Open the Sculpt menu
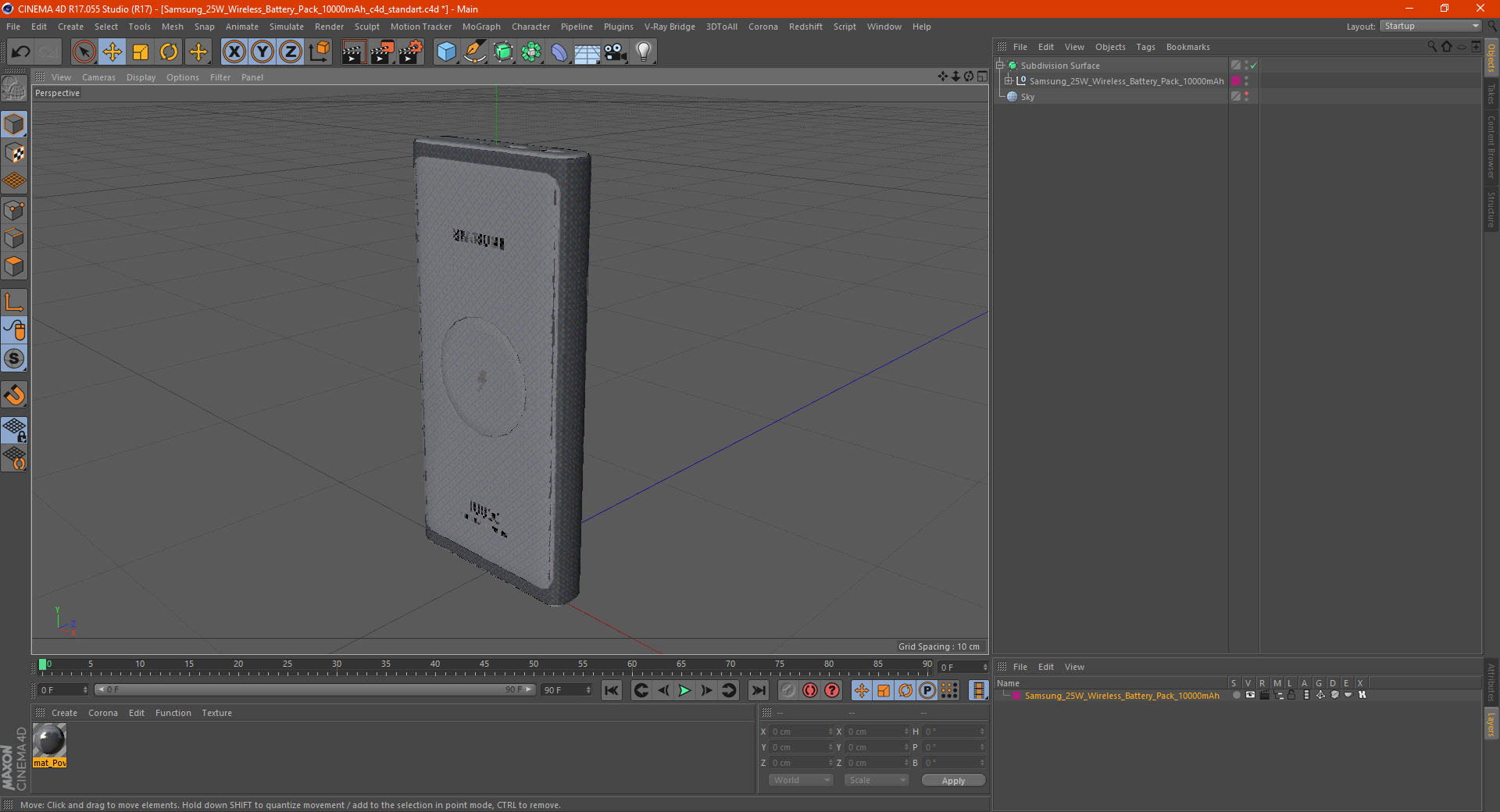The width and height of the screenshot is (1500, 812). (x=366, y=27)
